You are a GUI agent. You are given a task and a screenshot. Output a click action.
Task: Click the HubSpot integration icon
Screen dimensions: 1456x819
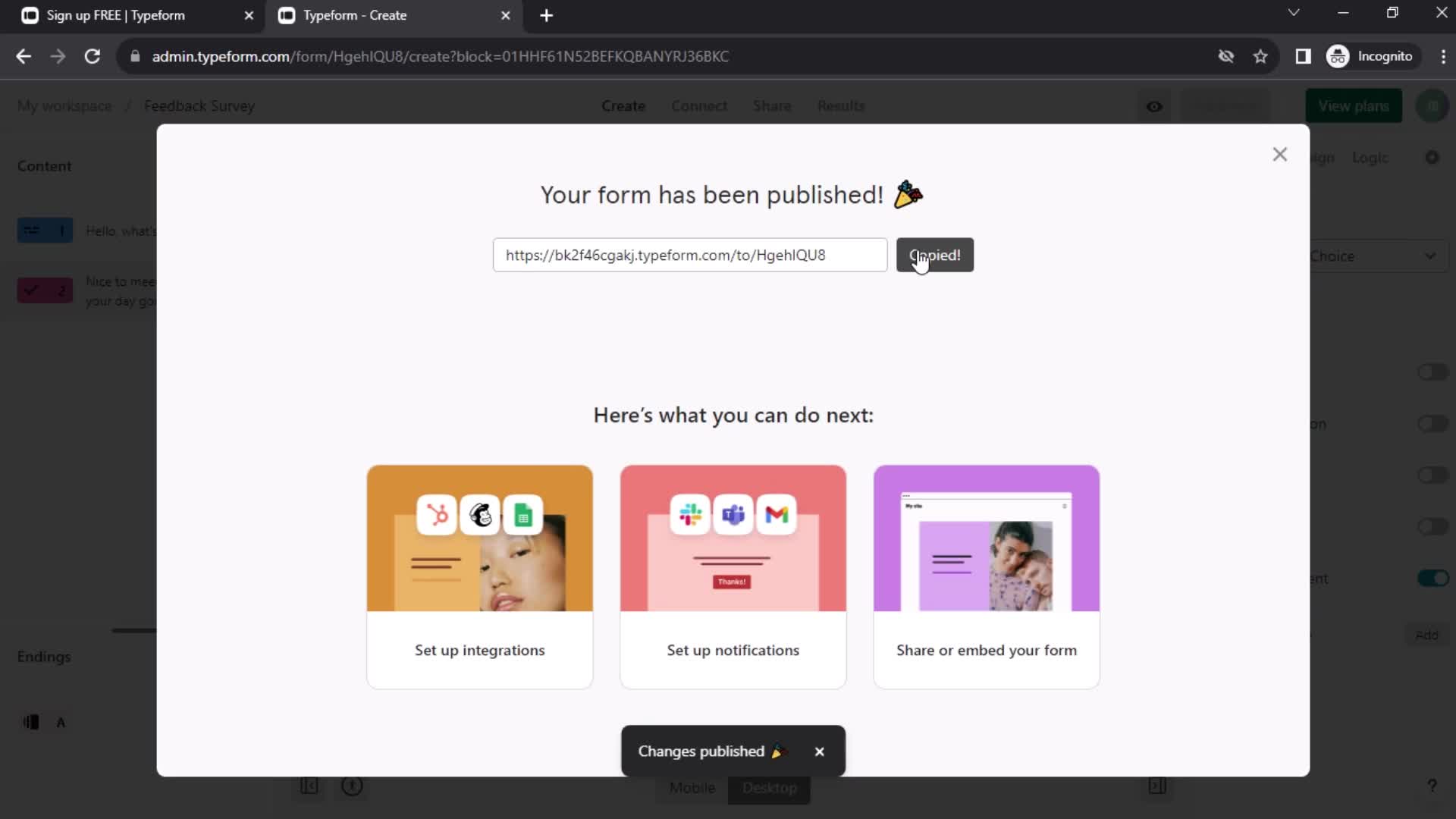(436, 514)
